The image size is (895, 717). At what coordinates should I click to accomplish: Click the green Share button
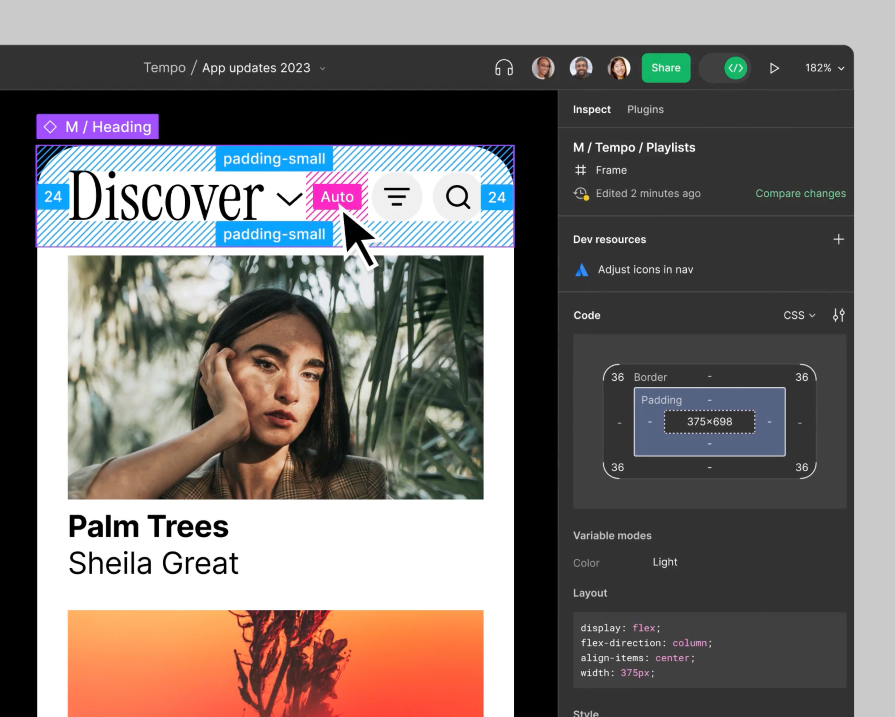[x=666, y=68]
